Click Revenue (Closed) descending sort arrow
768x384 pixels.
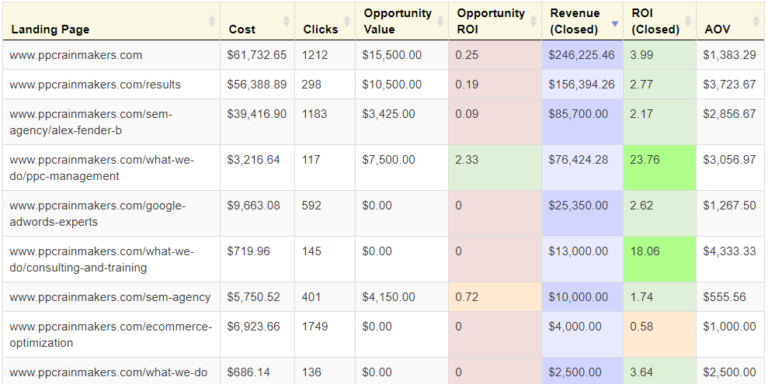coord(615,24)
